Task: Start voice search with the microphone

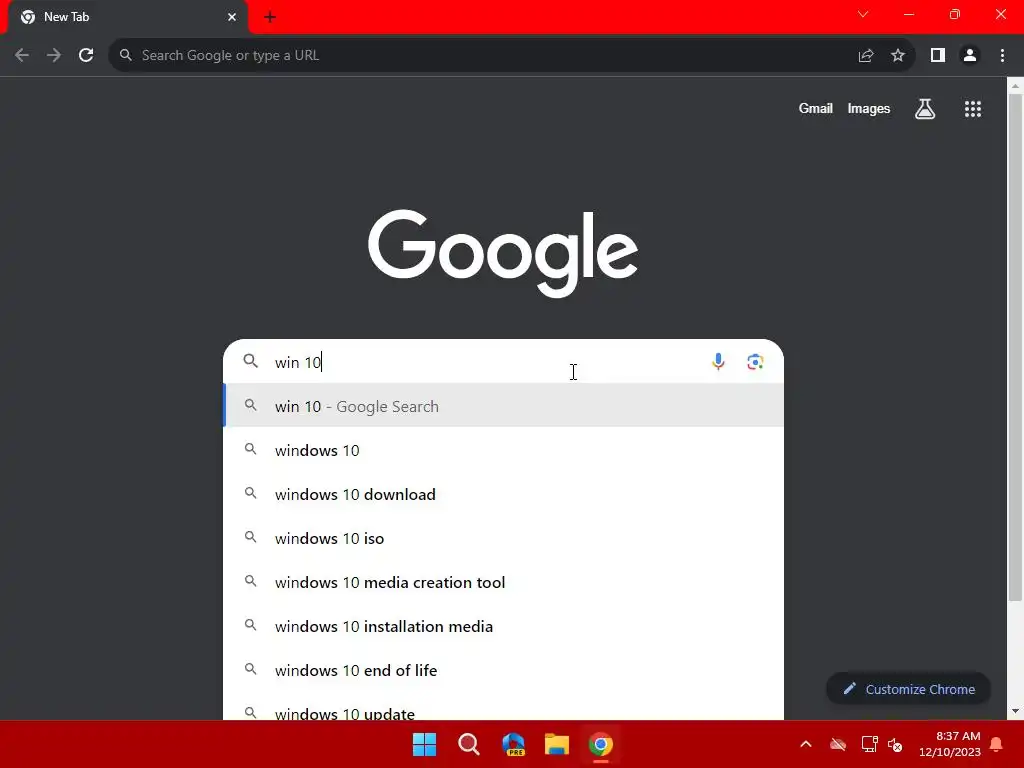Action: pyautogui.click(x=718, y=362)
